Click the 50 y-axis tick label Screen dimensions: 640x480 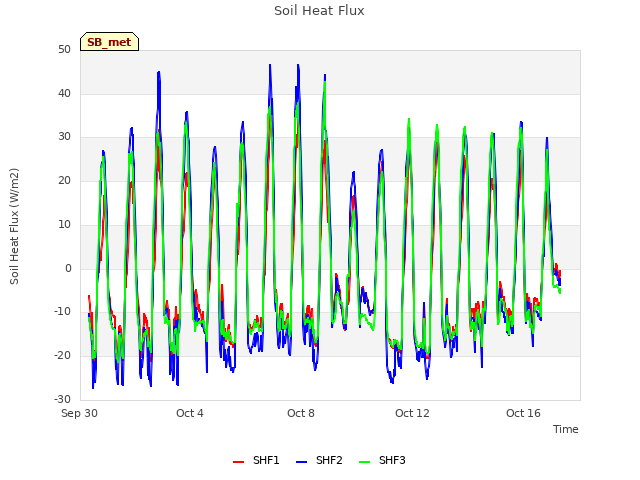pyautogui.click(x=64, y=49)
